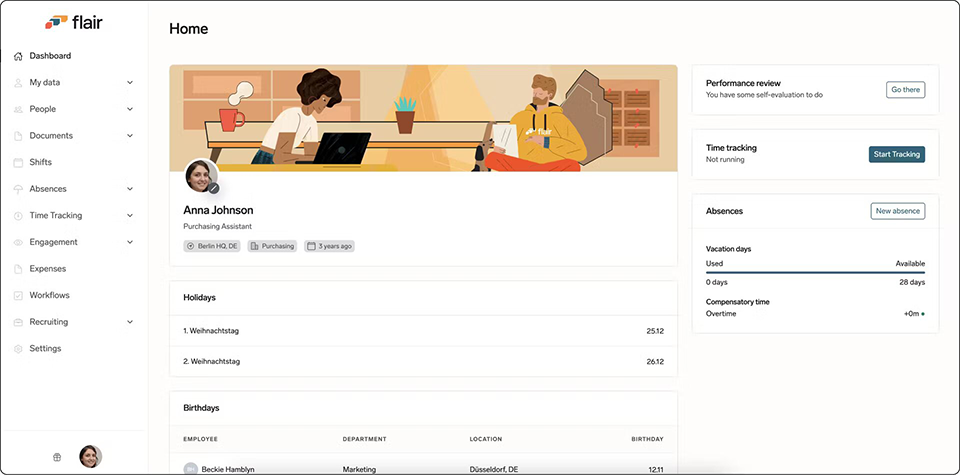Expand the People menu chevron
Viewport: 960px width, 475px height.
click(x=130, y=109)
